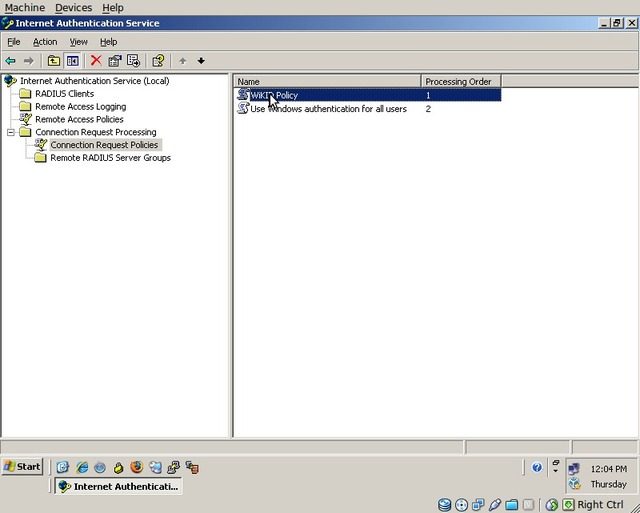Viewport: 640px width, 513px height.
Task: Open the Action menu
Action: [45, 42]
